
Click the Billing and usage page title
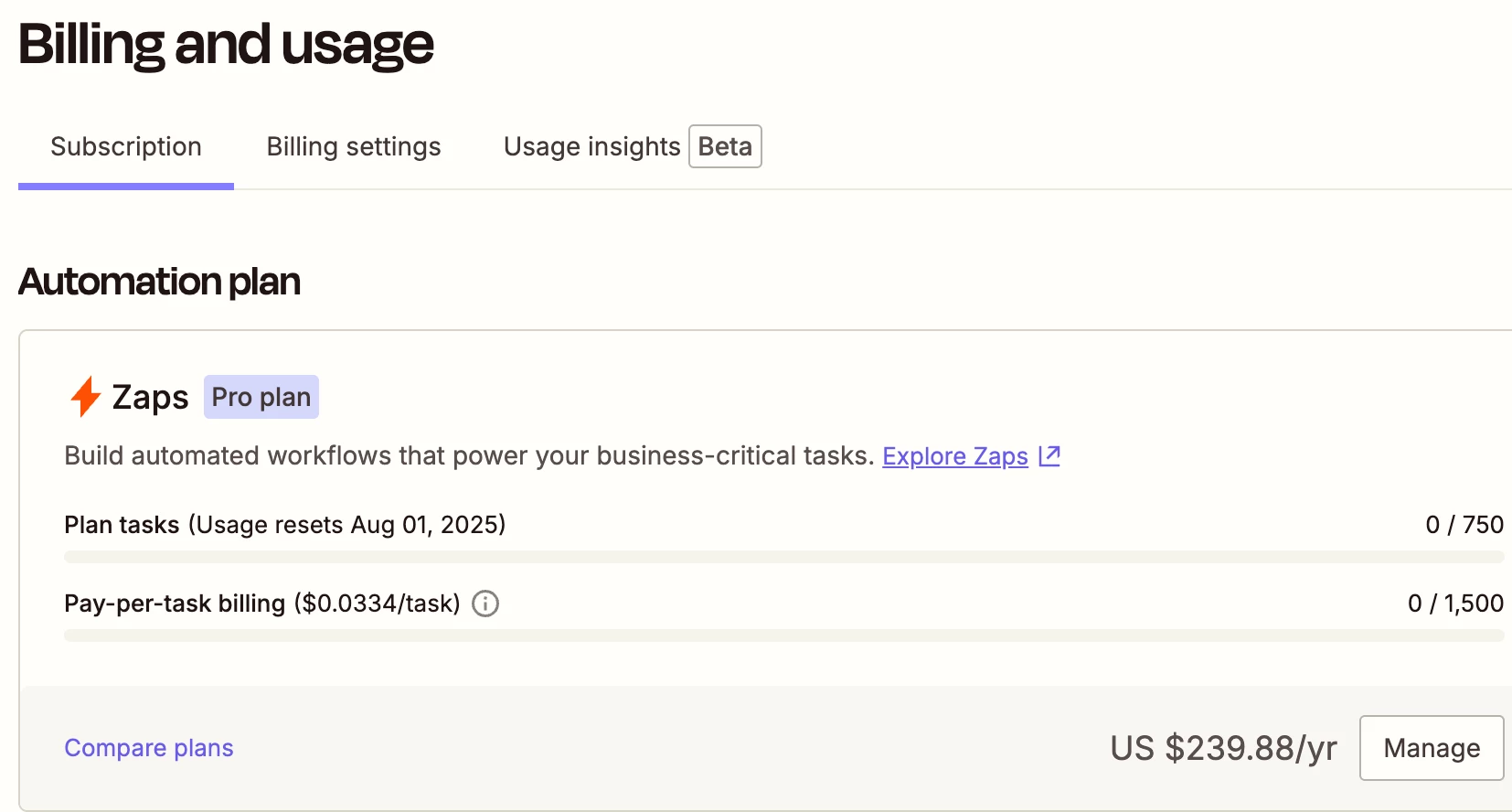[x=226, y=46]
